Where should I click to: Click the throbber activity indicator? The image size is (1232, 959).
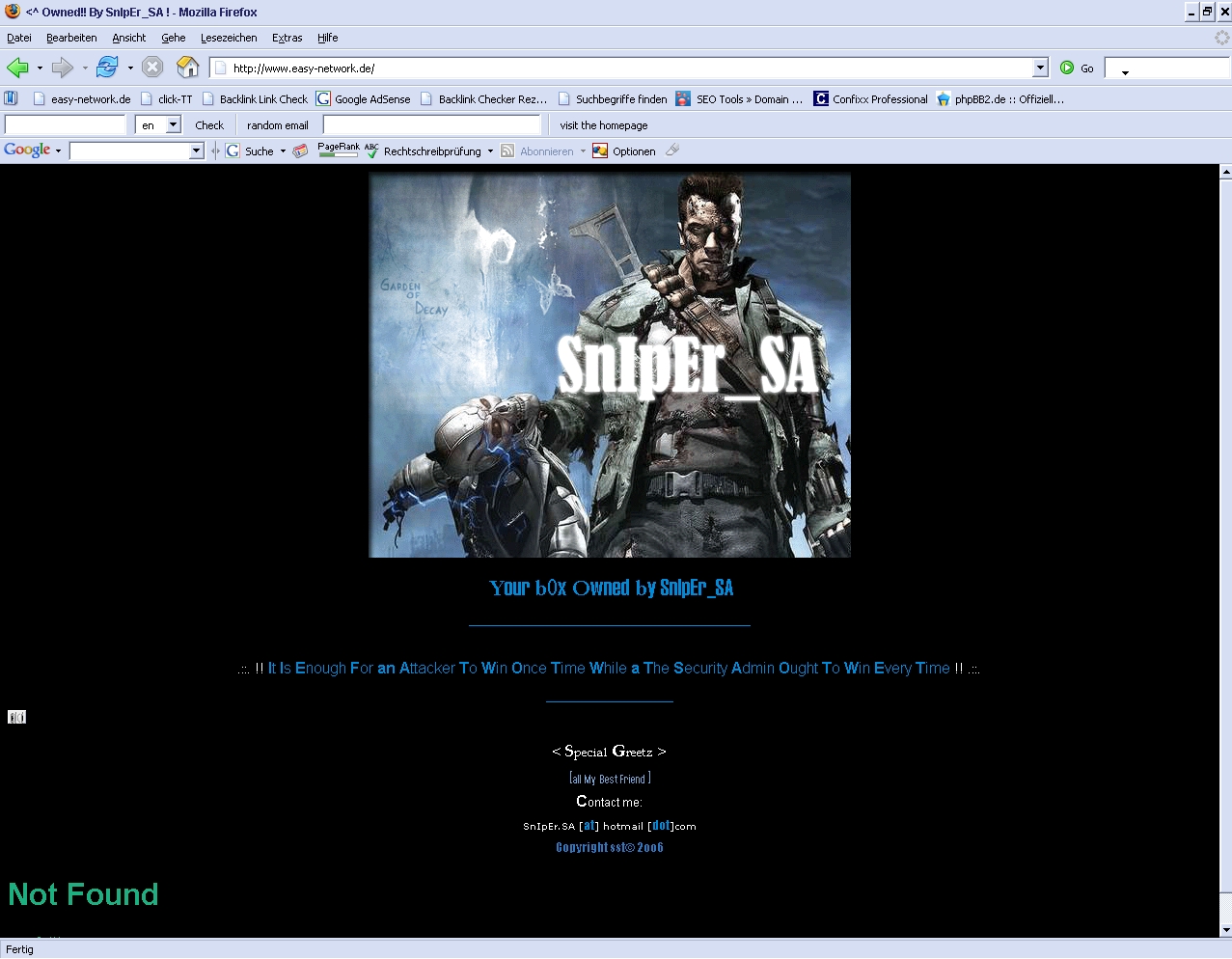tap(1221, 38)
